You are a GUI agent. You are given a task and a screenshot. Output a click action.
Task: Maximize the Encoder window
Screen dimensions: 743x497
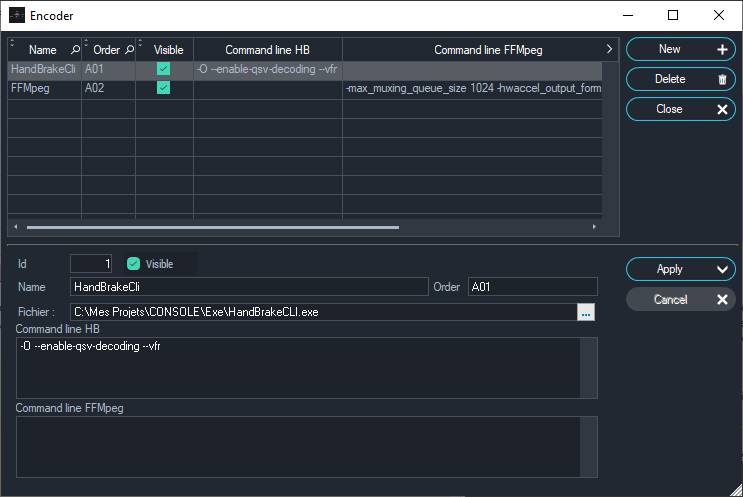coord(672,15)
